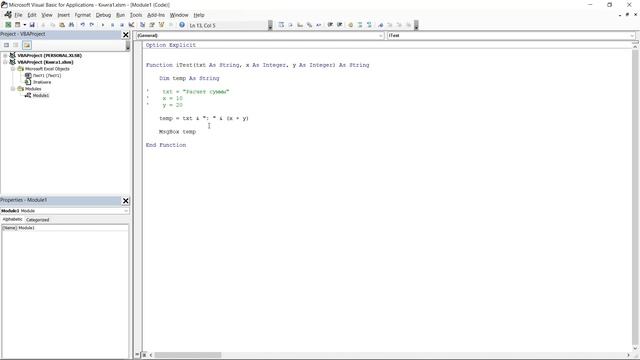The image size is (640, 360).
Task: Click the Indent icon on Edit toolbar
Action: tap(330, 25)
